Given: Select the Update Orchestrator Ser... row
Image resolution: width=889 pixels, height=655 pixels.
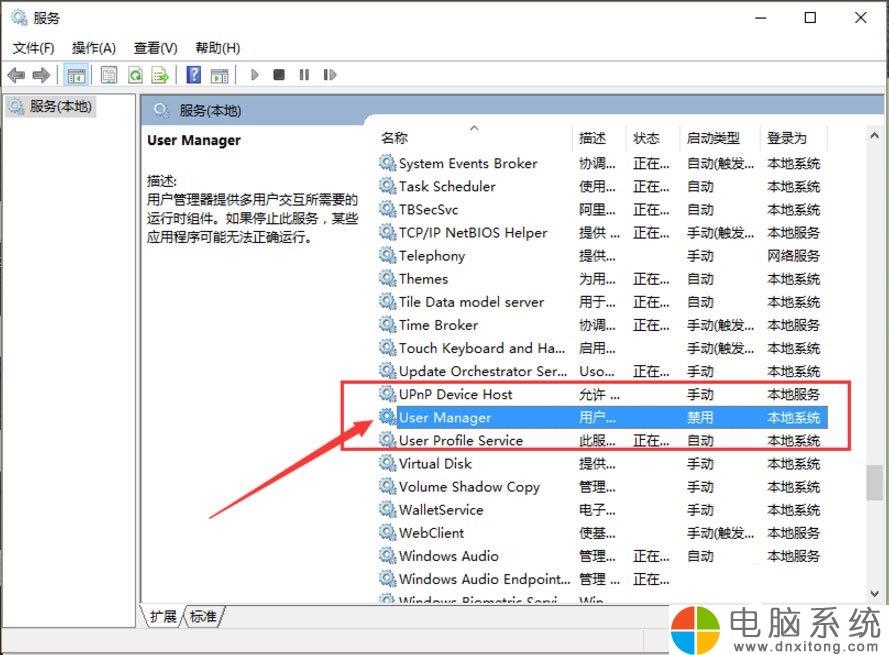Looking at the screenshot, I should point(602,371).
